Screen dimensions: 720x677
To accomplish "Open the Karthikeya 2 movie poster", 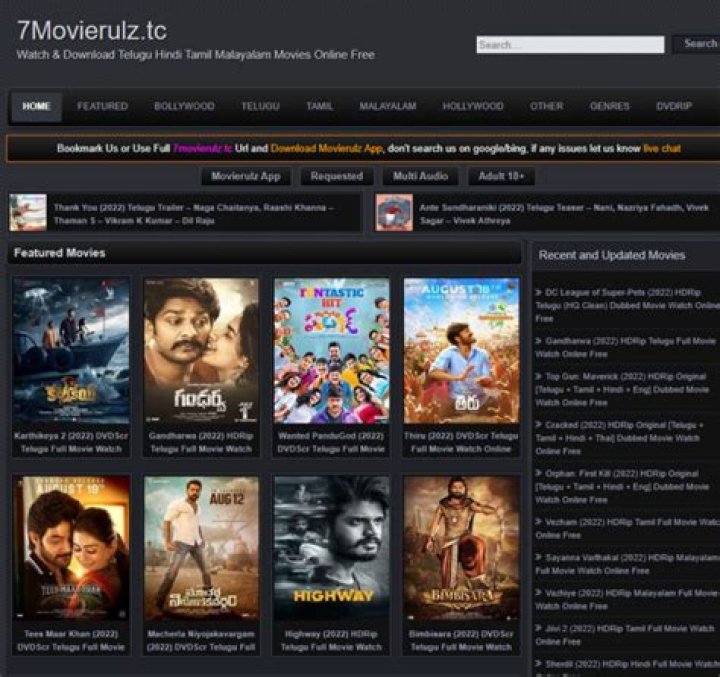I will (x=71, y=351).
